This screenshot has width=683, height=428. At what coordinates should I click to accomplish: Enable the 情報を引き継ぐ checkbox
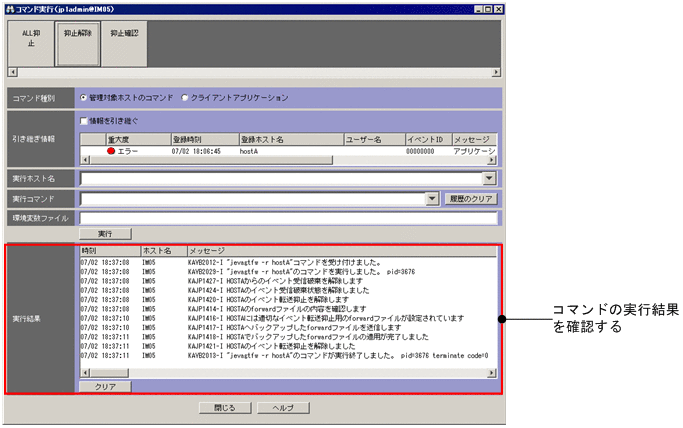[x=84, y=121]
